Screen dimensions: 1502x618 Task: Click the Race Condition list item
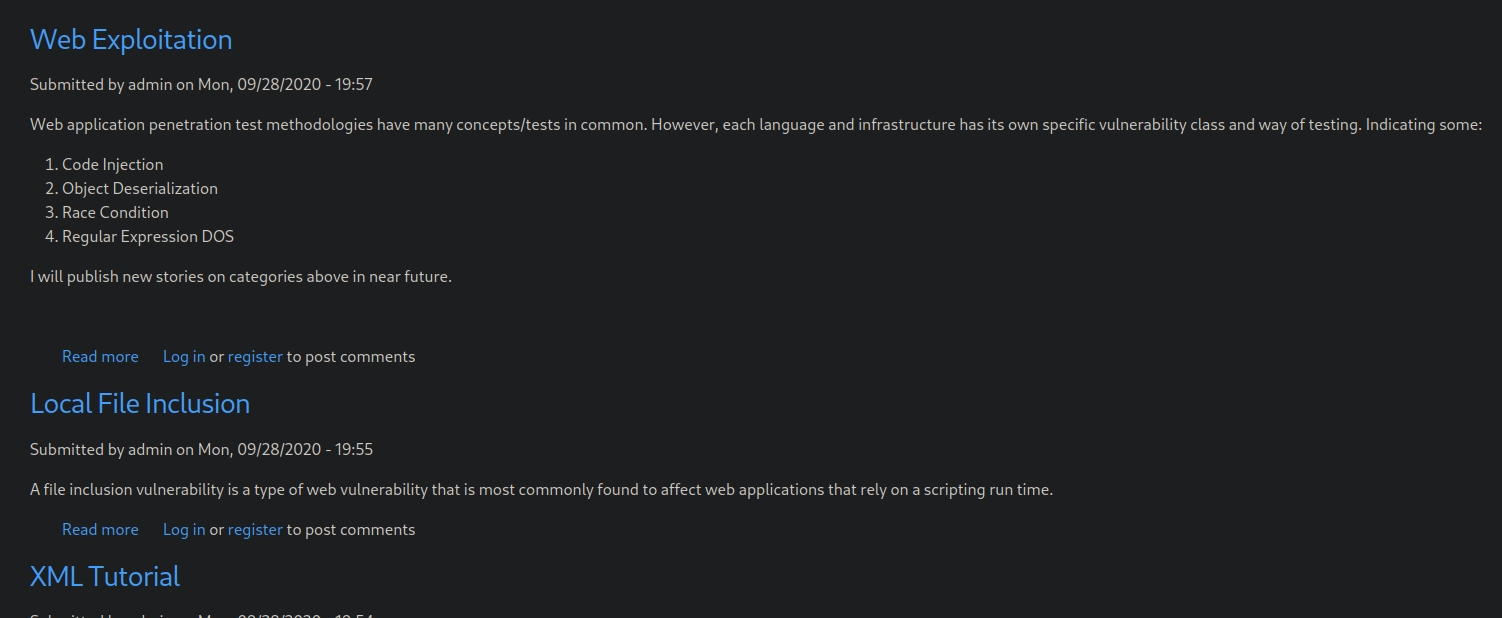[x=115, y=213]
